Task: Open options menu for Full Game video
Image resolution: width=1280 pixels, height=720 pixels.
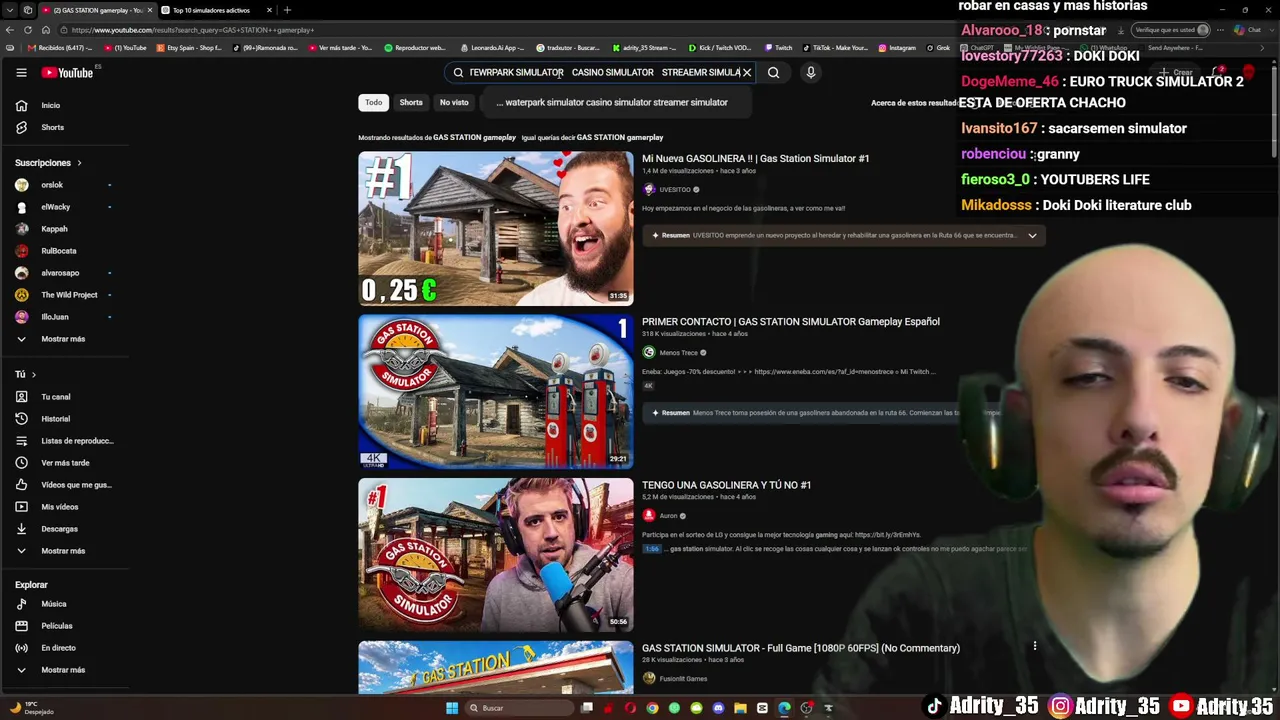Action: [x=1035, y=646]
